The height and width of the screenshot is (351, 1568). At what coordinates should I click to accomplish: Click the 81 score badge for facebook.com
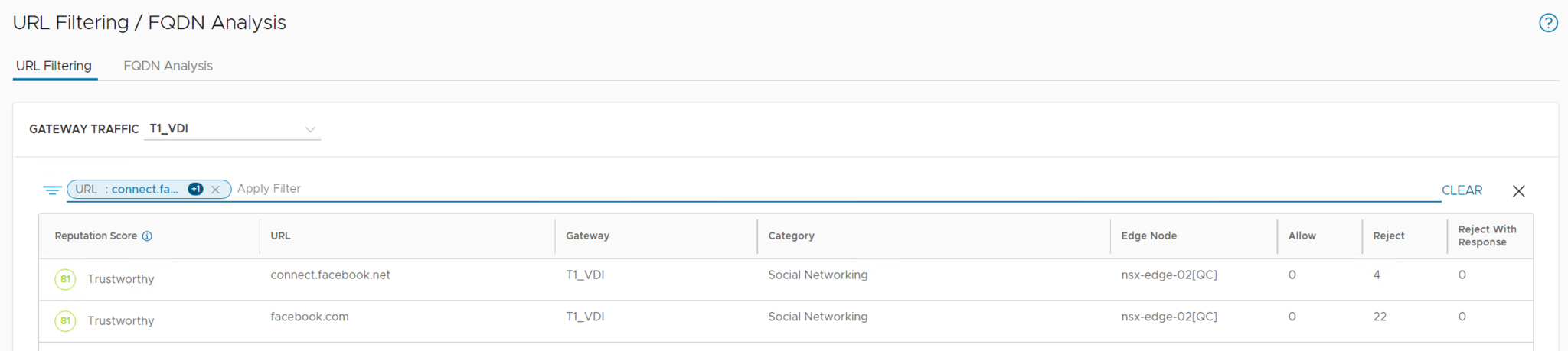(x=65, y=321)
